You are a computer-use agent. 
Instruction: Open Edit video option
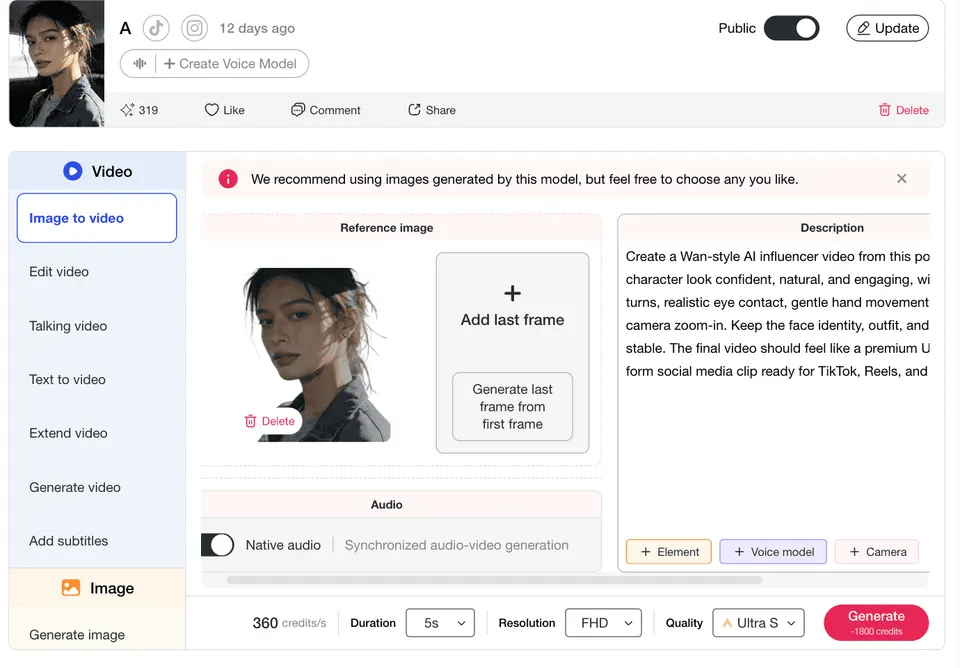(59, 272)
